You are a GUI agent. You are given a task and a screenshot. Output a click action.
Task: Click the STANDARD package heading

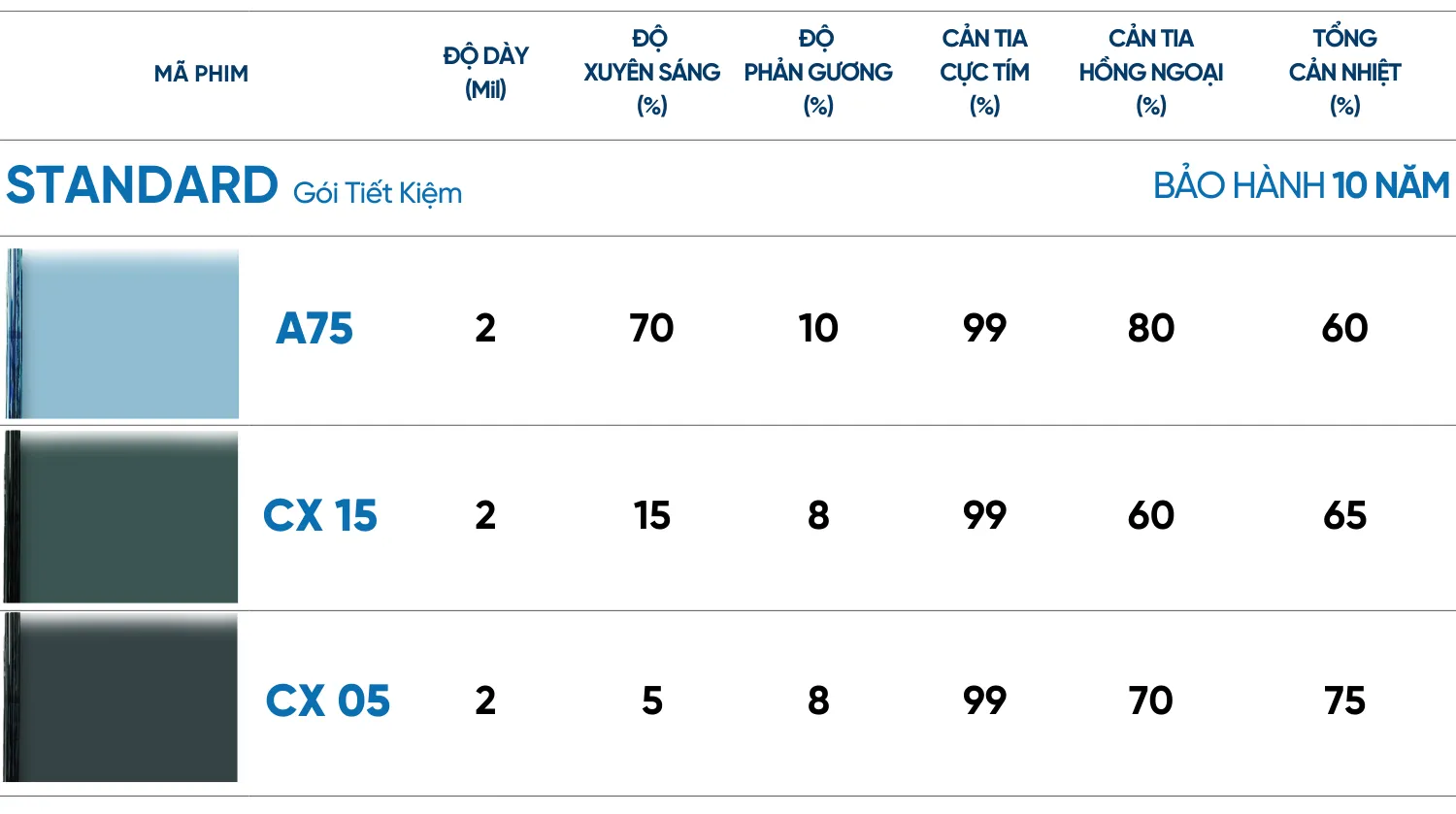click(x=142, y=186)
